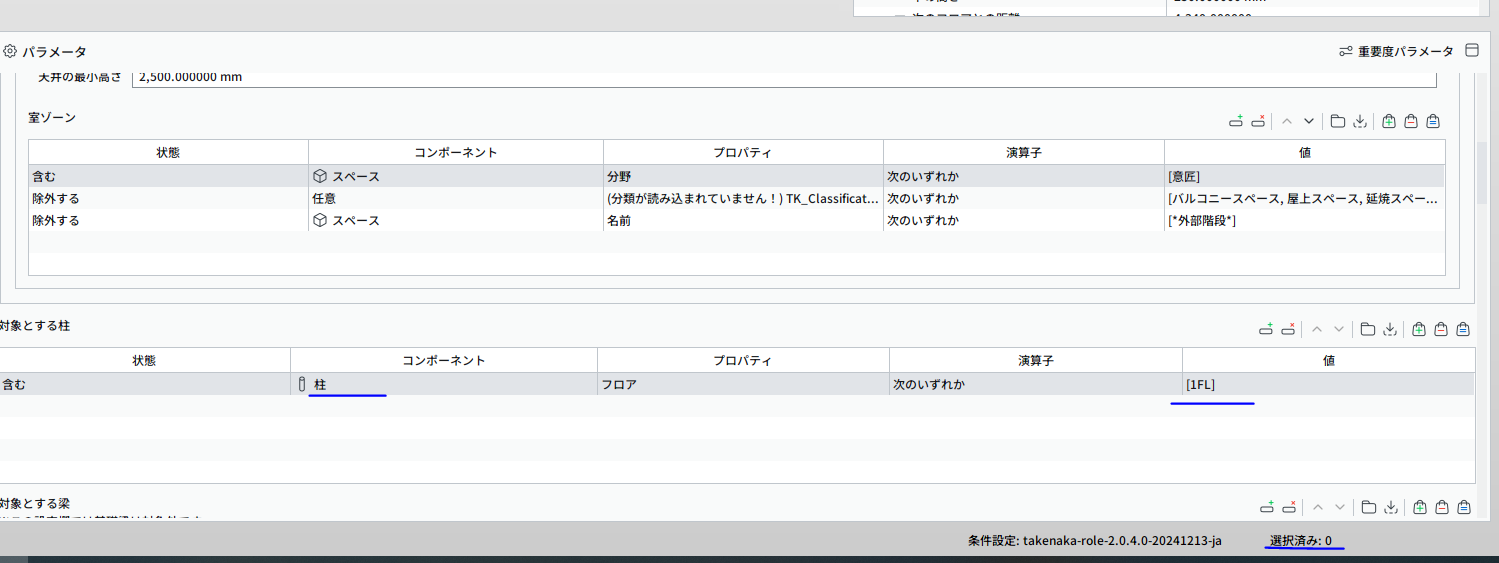Select the 含む cell in 室ゾーン table
The height and width of the screenshot is (563, 1499).
168,176
